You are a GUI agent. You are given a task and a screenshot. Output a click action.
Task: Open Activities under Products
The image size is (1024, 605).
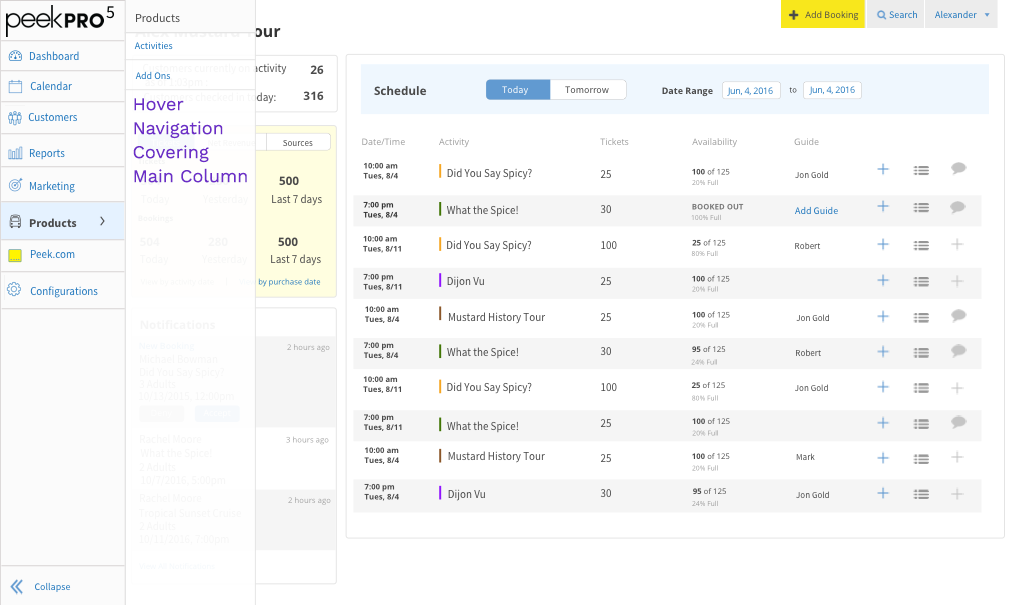[x=153, y=46]
